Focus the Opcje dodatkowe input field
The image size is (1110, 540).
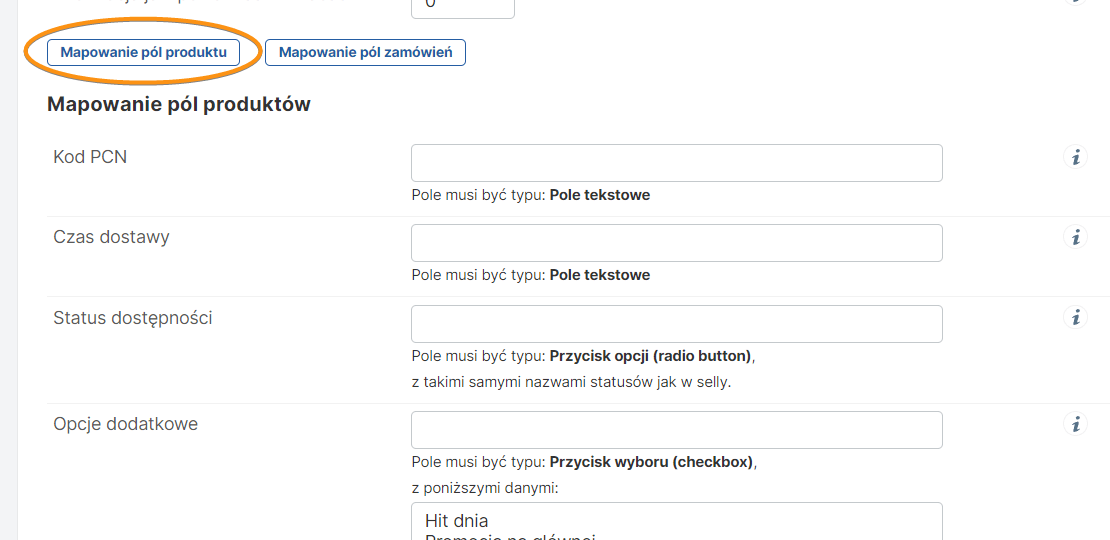click(676, 430)
